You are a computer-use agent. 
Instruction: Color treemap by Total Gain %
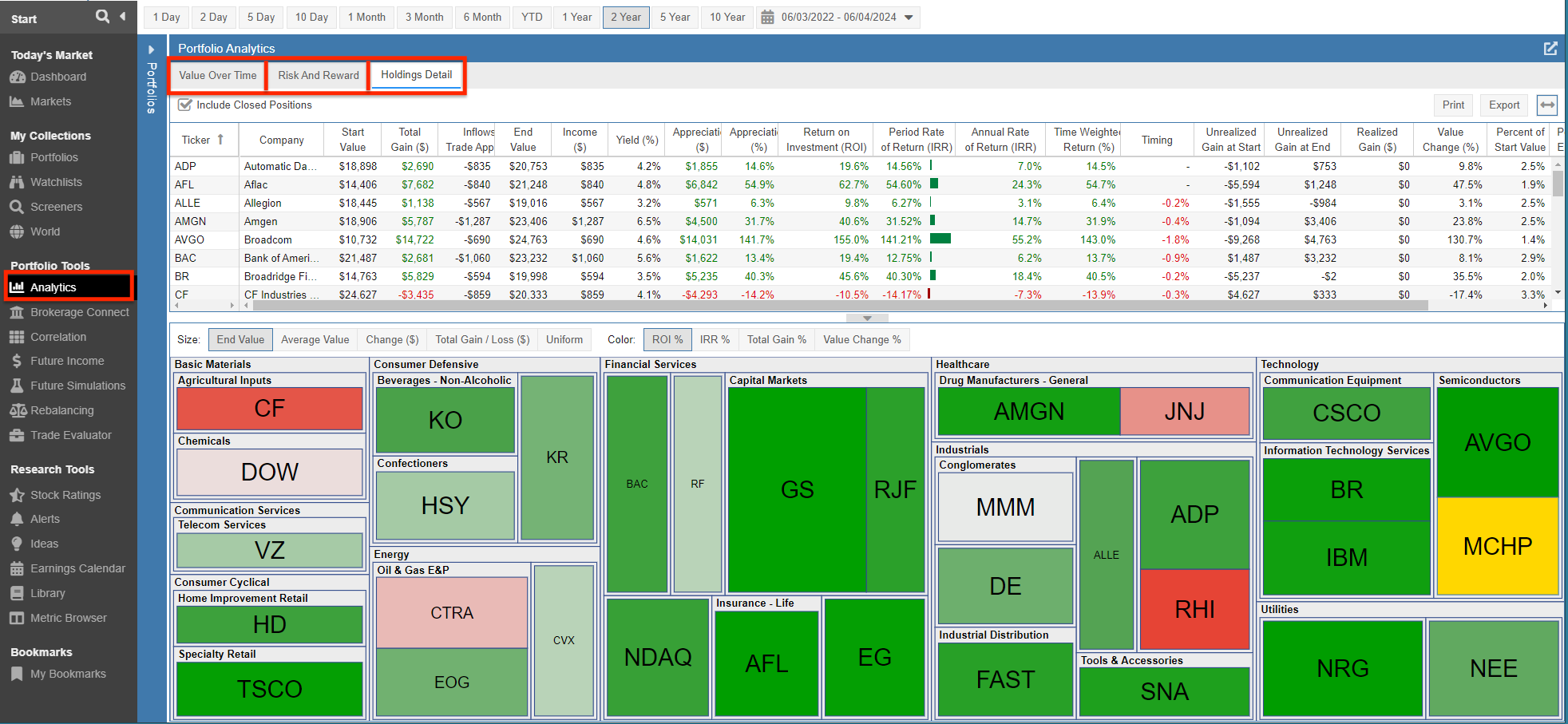pyautogui.click(x=777, y=339)
